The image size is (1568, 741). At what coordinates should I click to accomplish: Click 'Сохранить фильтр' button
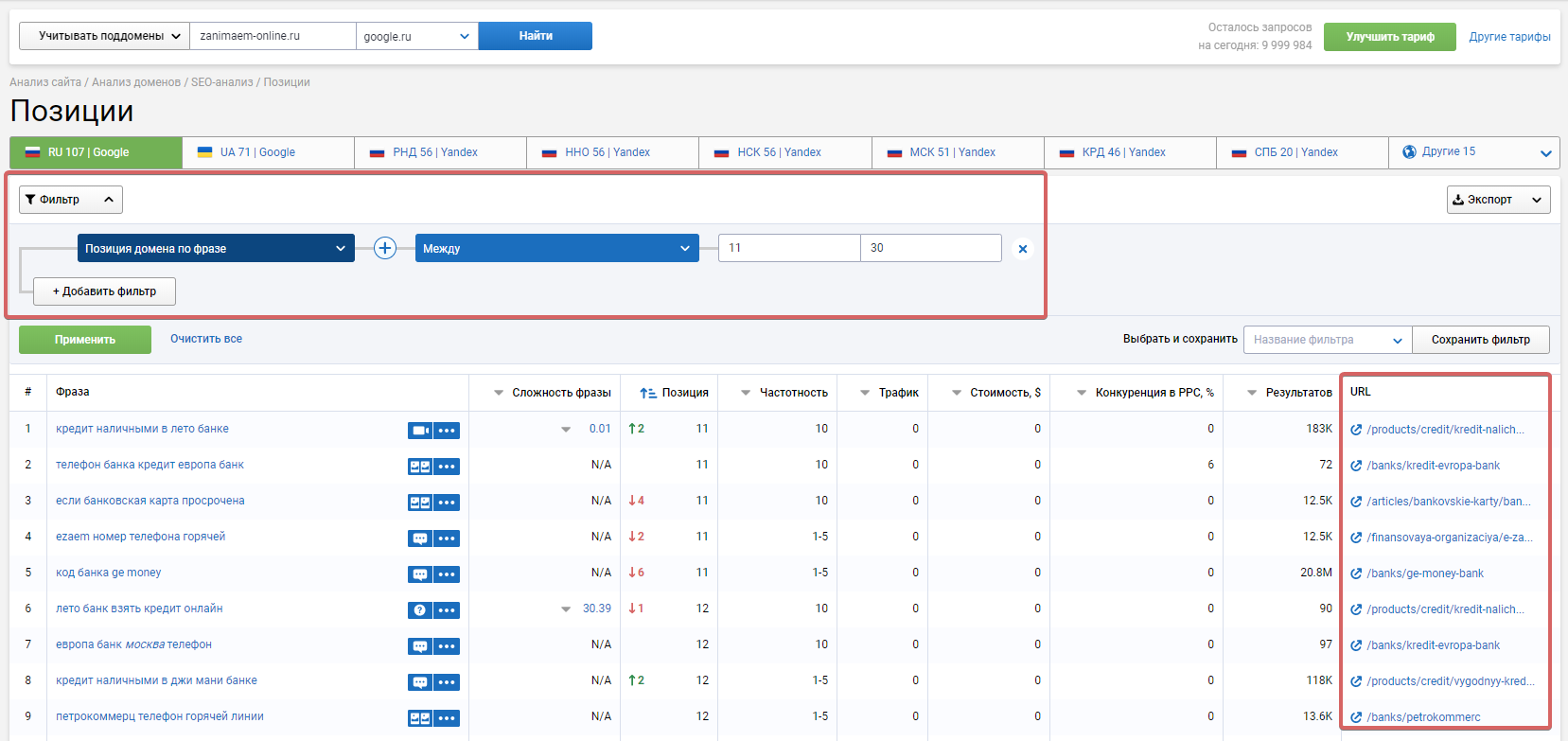point(1481,340)
